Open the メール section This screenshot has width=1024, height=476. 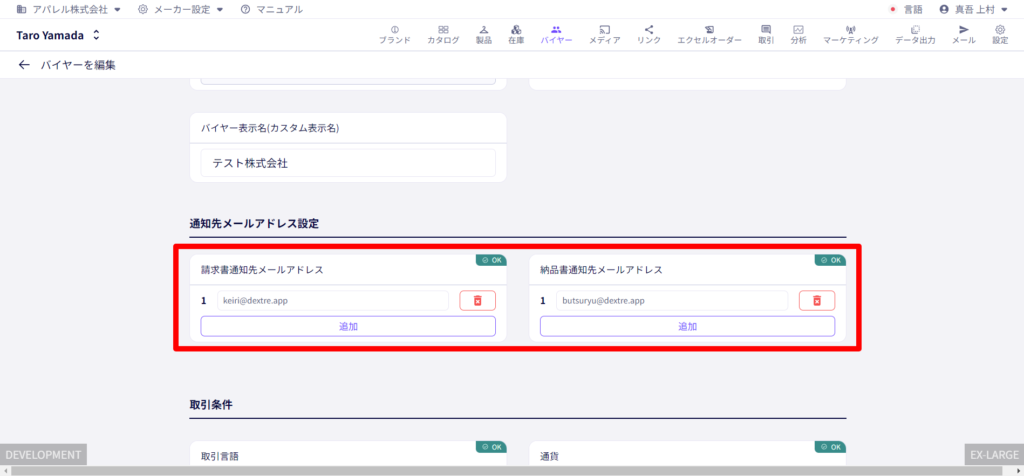[964, 35]
